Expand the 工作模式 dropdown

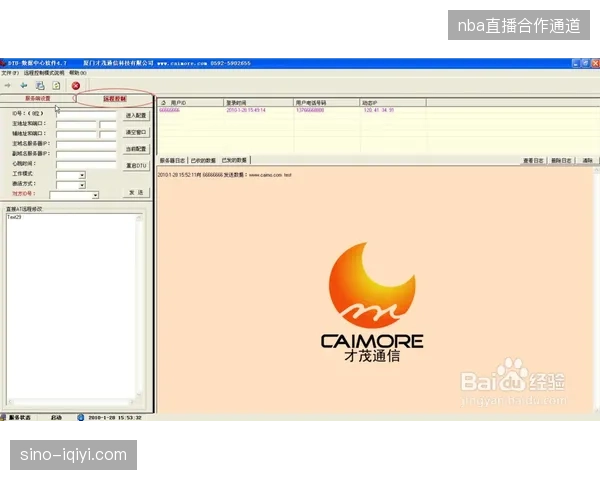[x=82, y=175]
